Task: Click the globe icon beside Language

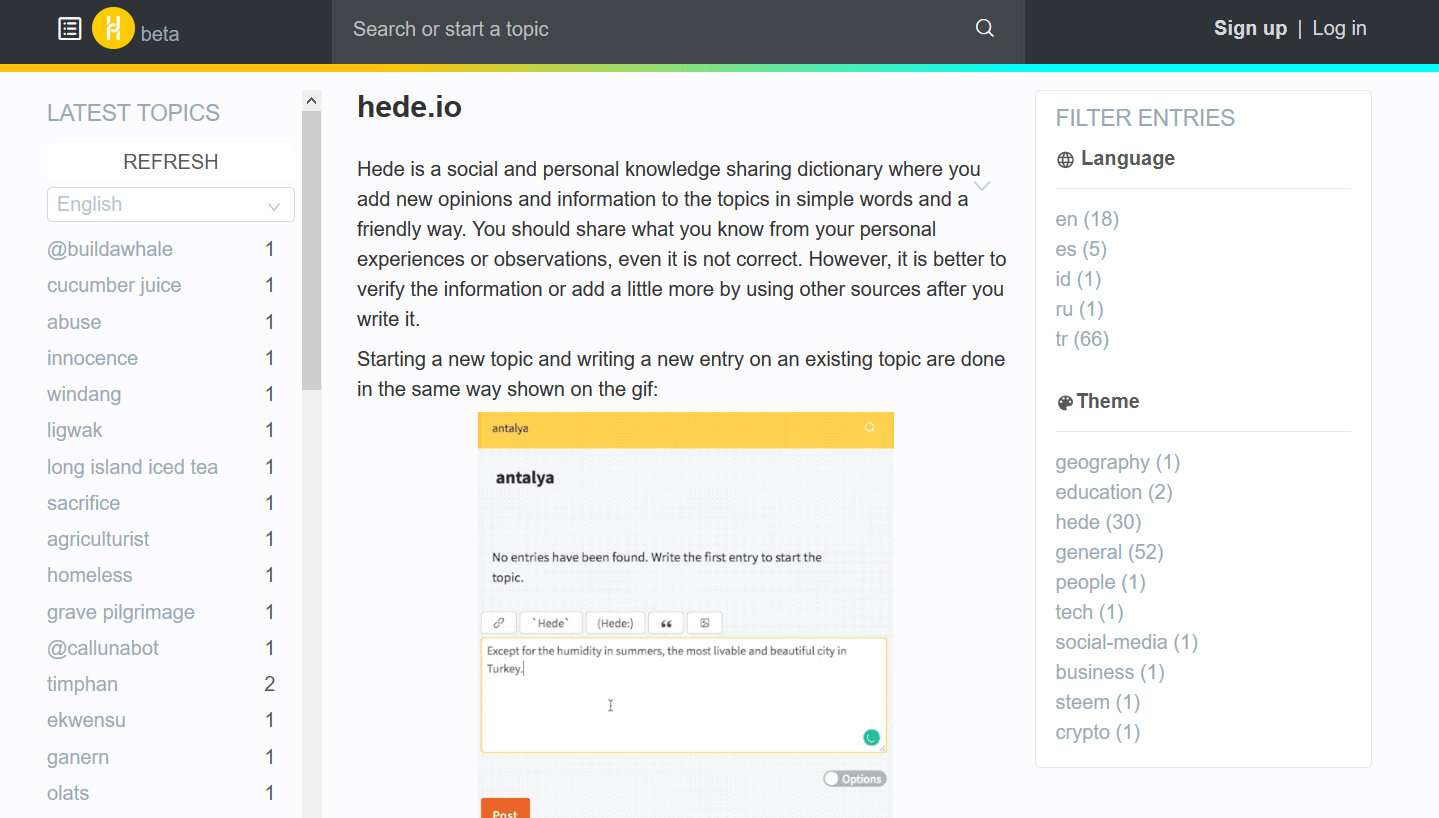Action: [x=1065, y=160]
